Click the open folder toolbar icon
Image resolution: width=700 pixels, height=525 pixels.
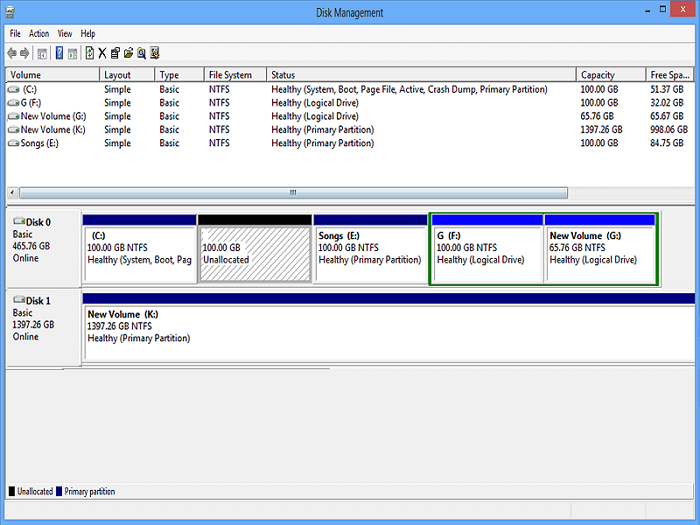point(128,53)
